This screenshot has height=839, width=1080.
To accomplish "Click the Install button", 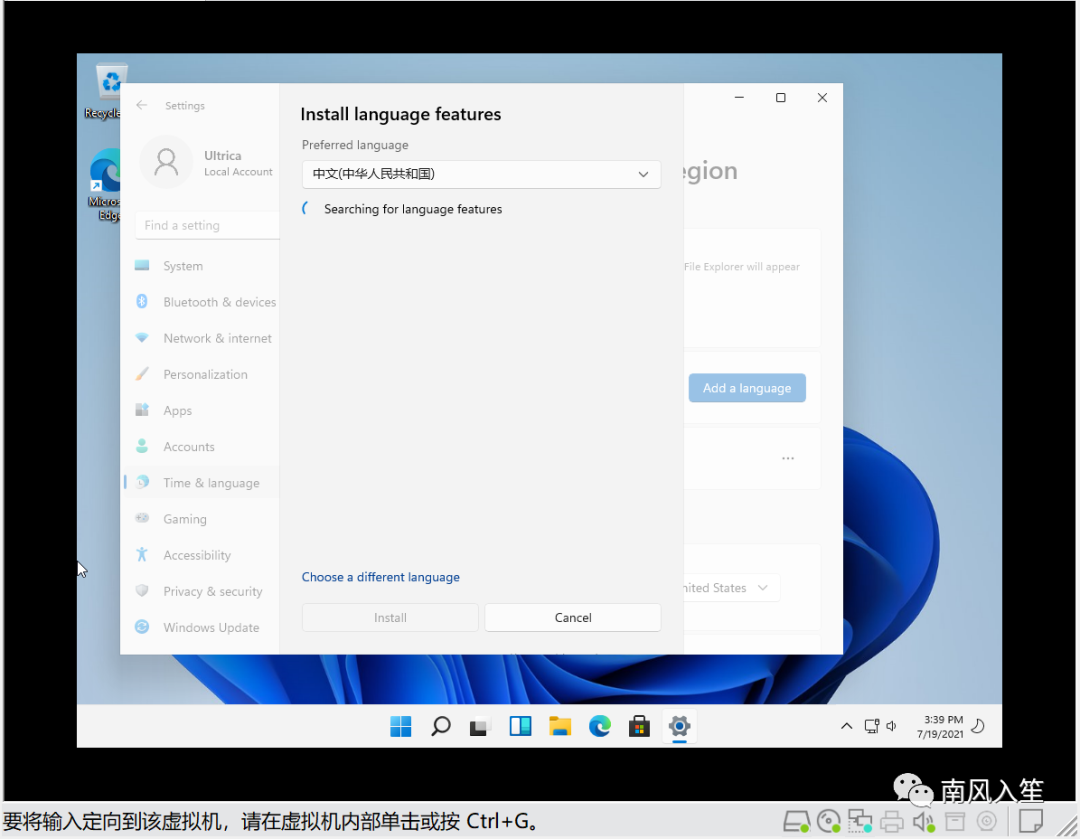I will [x=390, y=618].
